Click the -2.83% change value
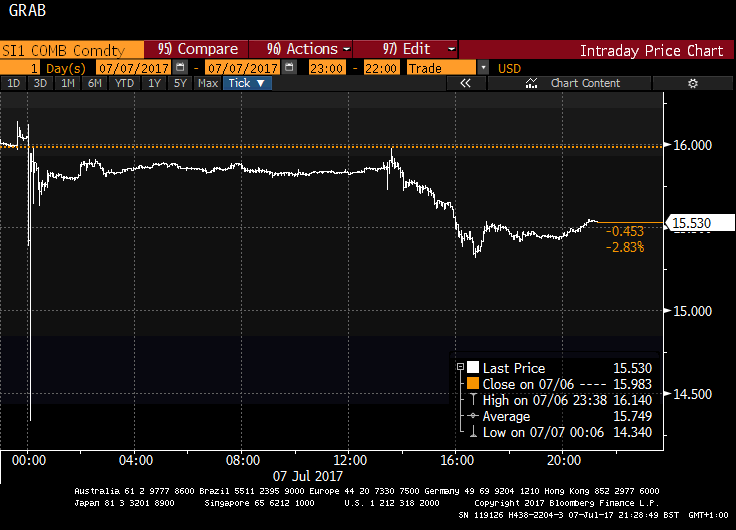Image resolution: width=736 pixels, height=530 pixels. [x=625, y=247]
